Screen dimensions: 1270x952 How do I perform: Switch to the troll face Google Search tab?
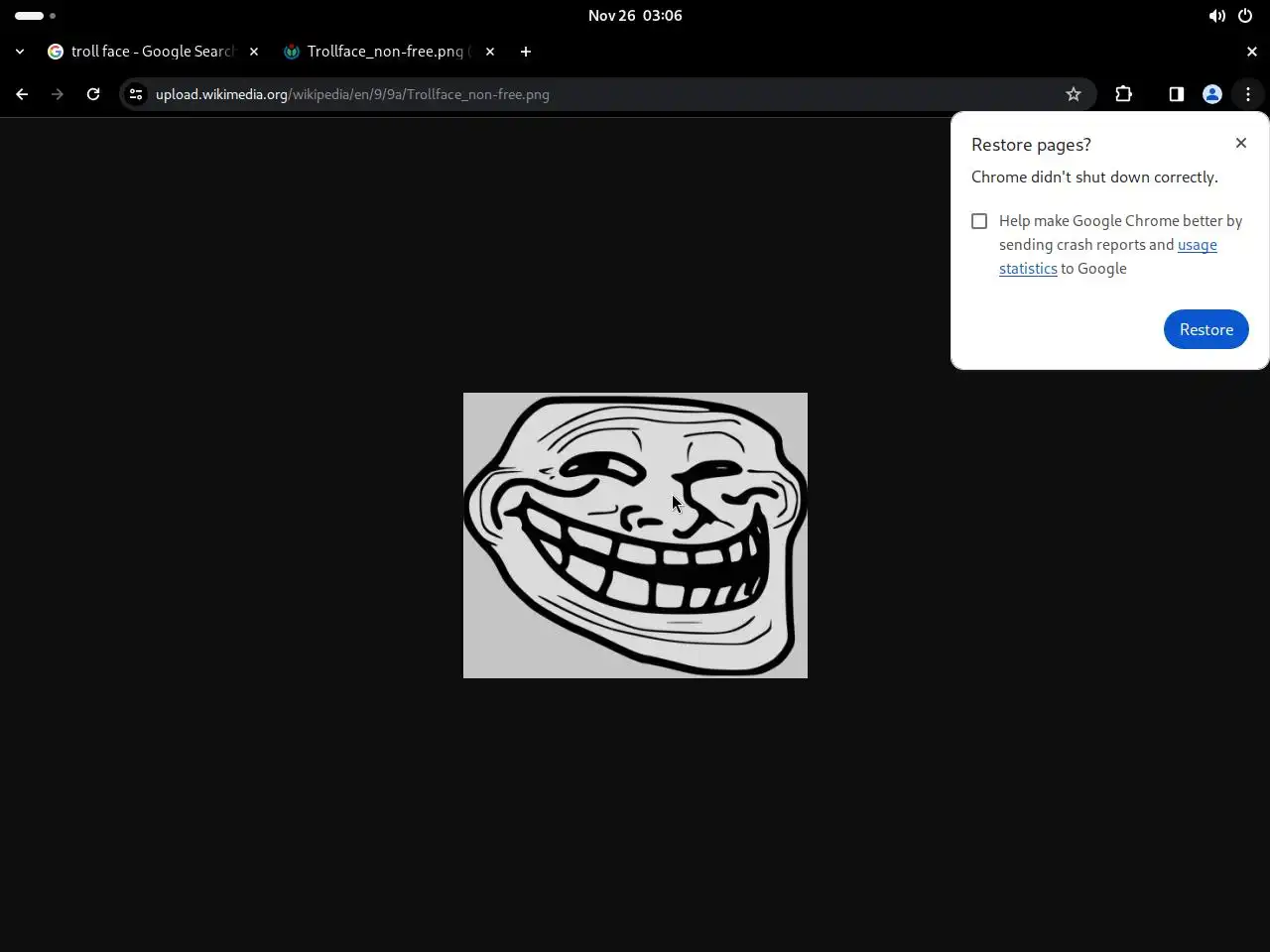coord(153,52)
